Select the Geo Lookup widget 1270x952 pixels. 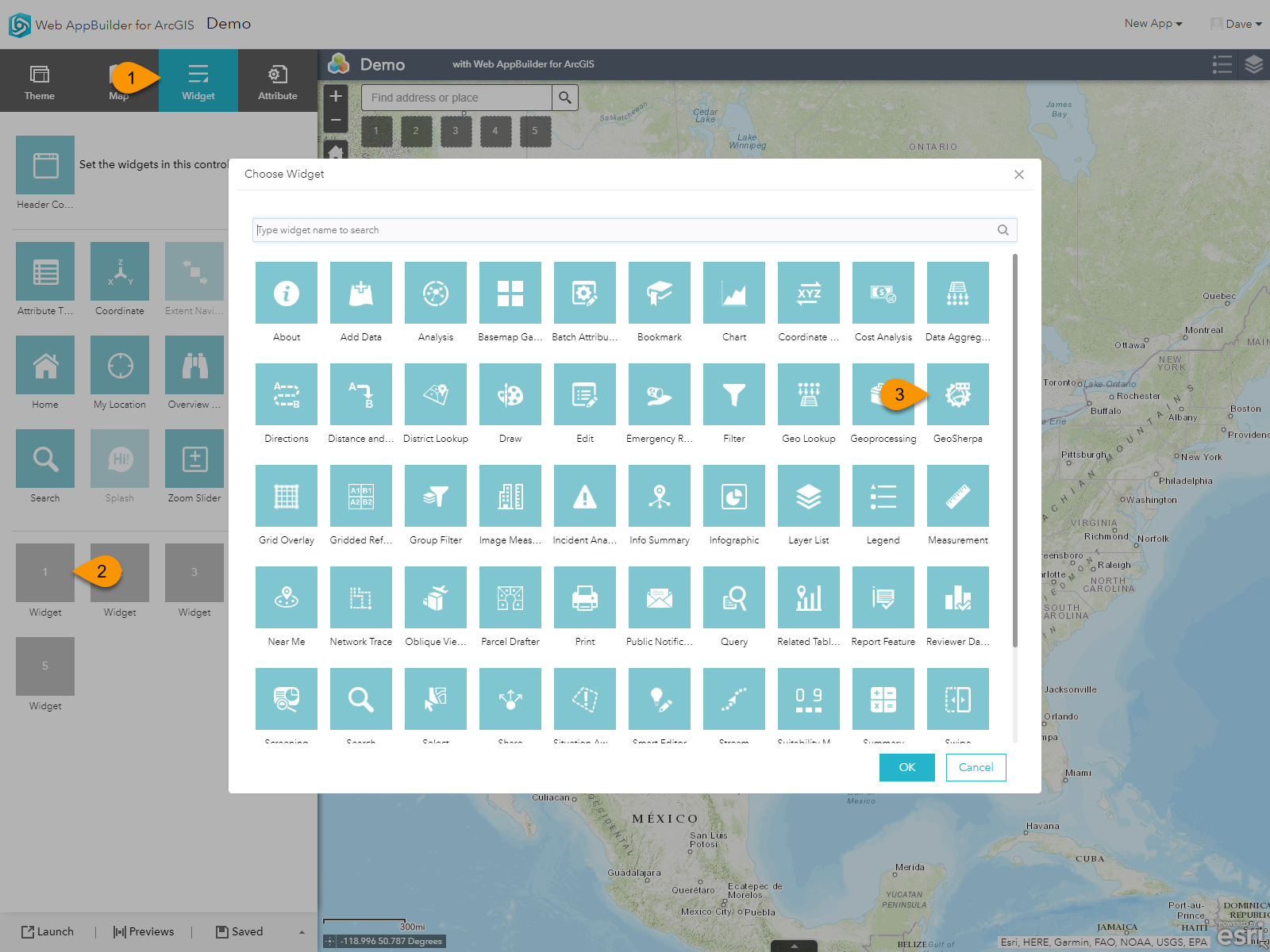pos(809,394)
